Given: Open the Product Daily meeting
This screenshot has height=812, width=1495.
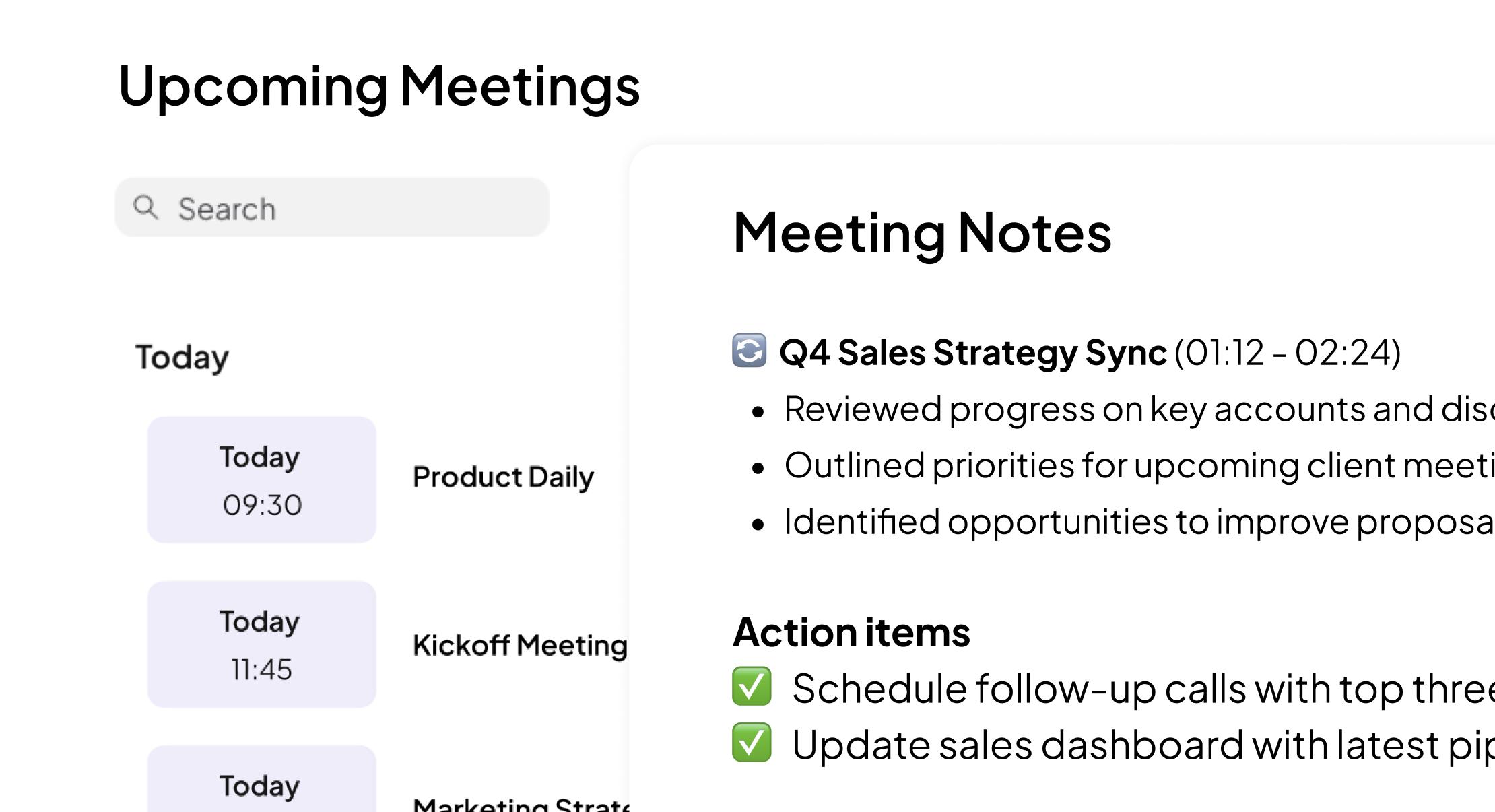Looking at the screenshot, I should [503, 477].
